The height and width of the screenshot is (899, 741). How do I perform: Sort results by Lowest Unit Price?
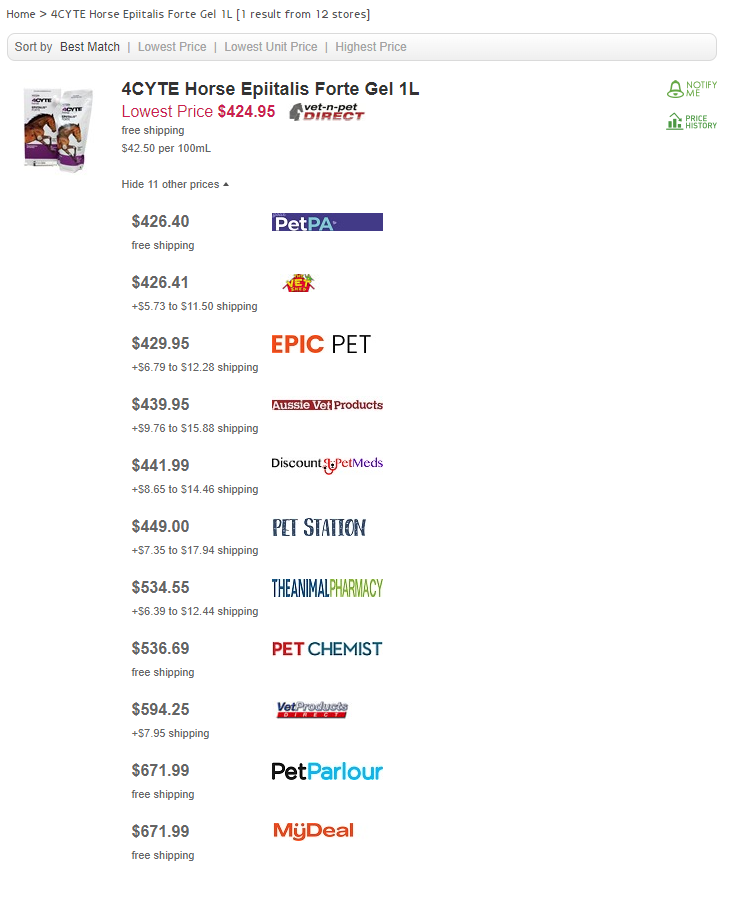[270, 47]
